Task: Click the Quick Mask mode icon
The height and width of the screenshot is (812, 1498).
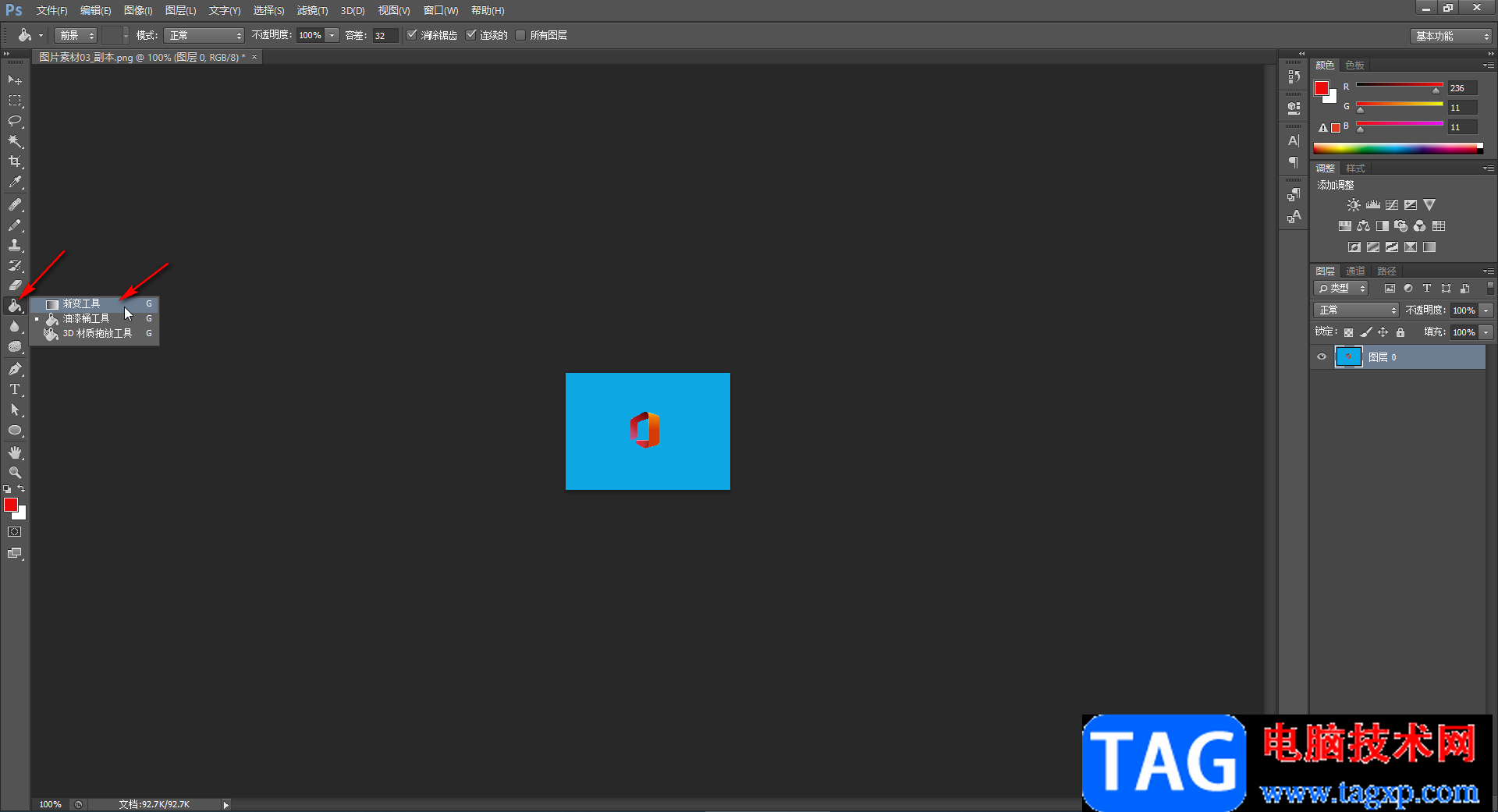Action: pos(15,532)
